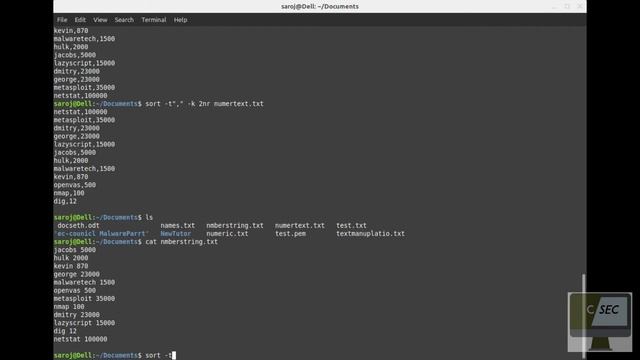Click output line 'malwaretech 1500'
640x360 pixels.
point(84,282)
